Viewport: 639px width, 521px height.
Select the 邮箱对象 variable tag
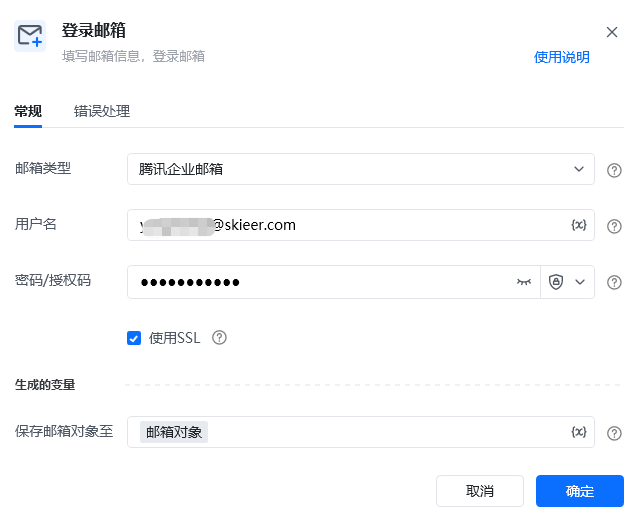coord(174,432)
